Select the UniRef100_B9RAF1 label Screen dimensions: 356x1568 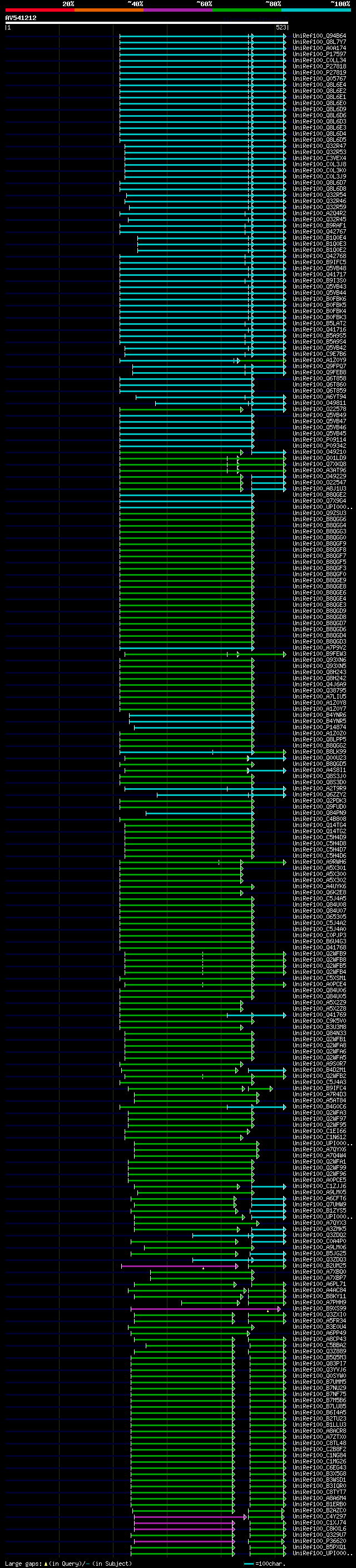pos(319,225)
